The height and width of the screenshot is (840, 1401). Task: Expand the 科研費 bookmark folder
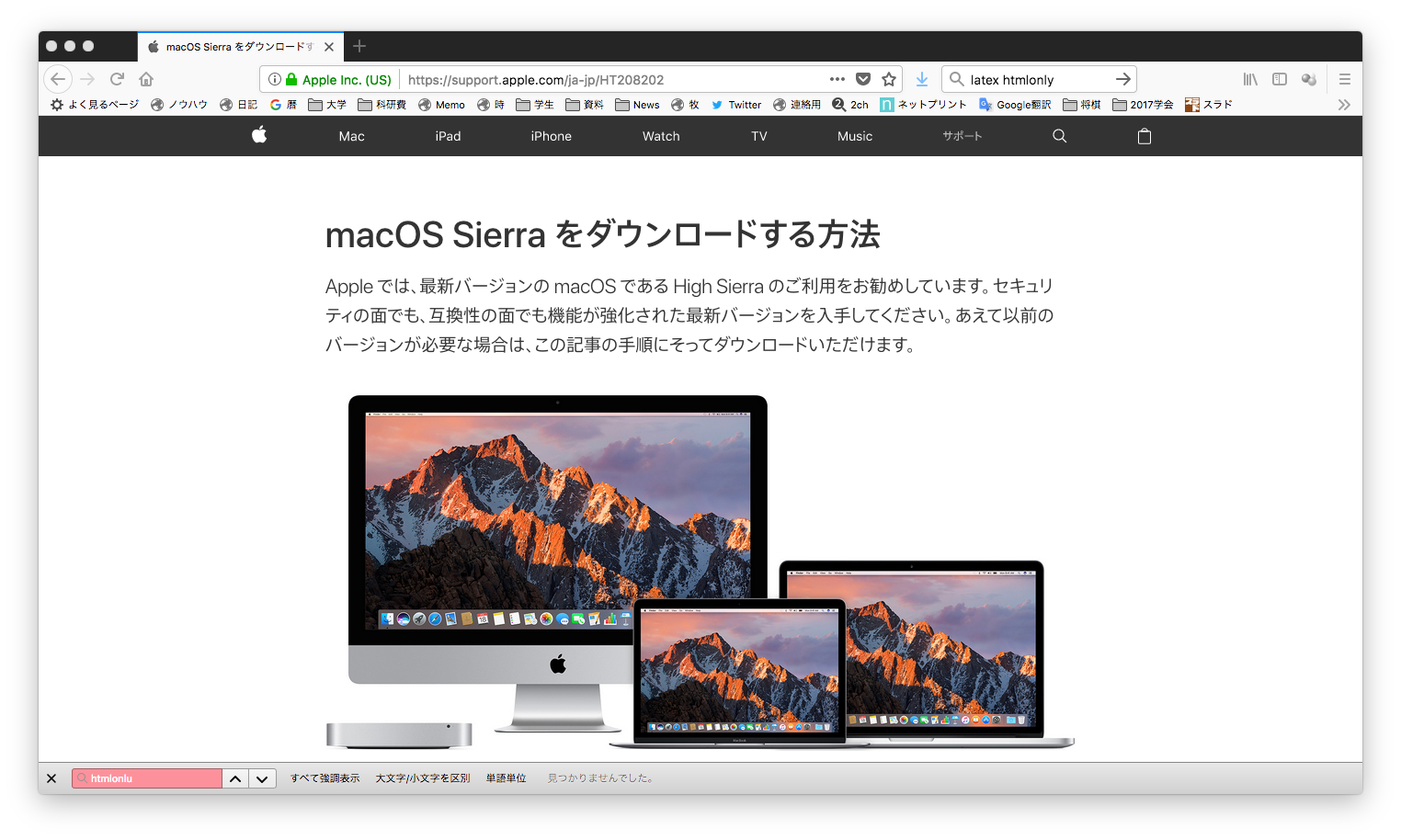point(382,105)
